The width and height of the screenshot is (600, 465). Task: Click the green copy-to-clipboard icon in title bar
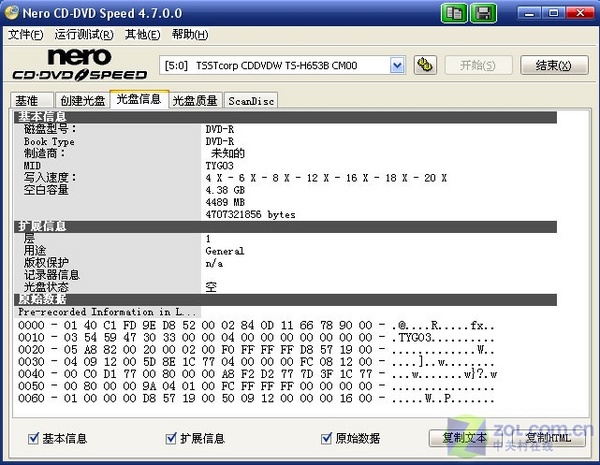pos(454,13)
